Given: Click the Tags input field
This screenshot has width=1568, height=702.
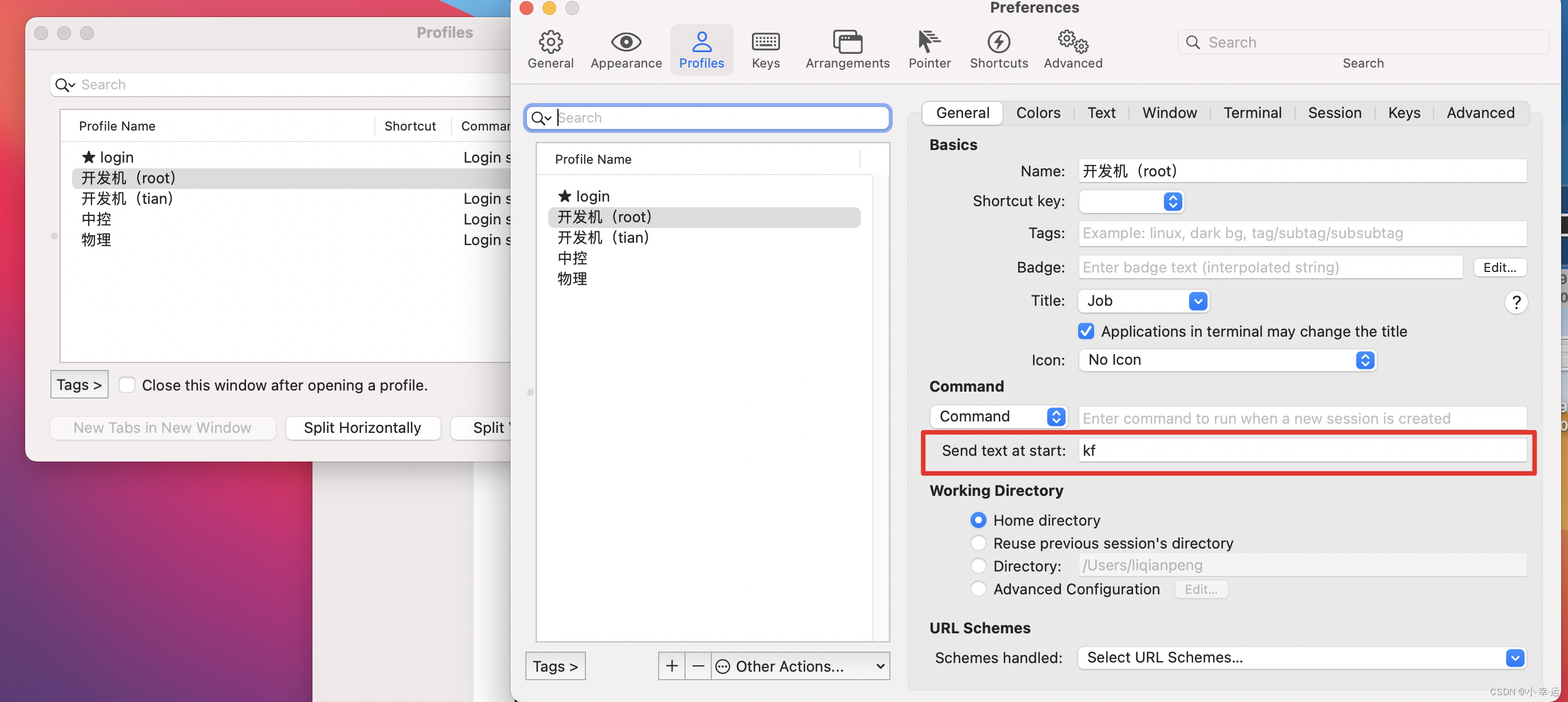Looking at the screenshot, I should point(1301,233).
